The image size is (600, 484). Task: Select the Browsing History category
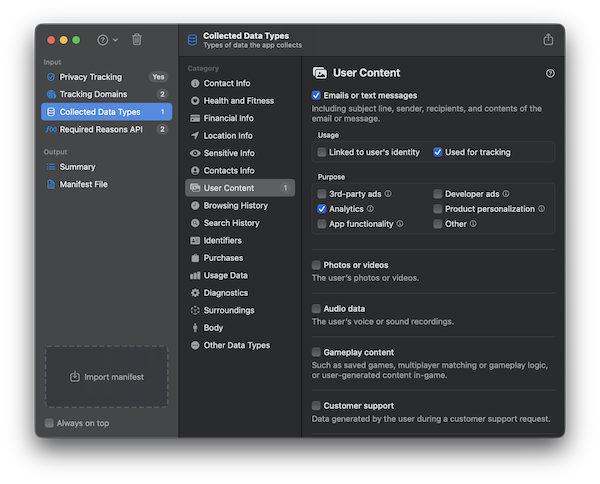coord(235,205)
